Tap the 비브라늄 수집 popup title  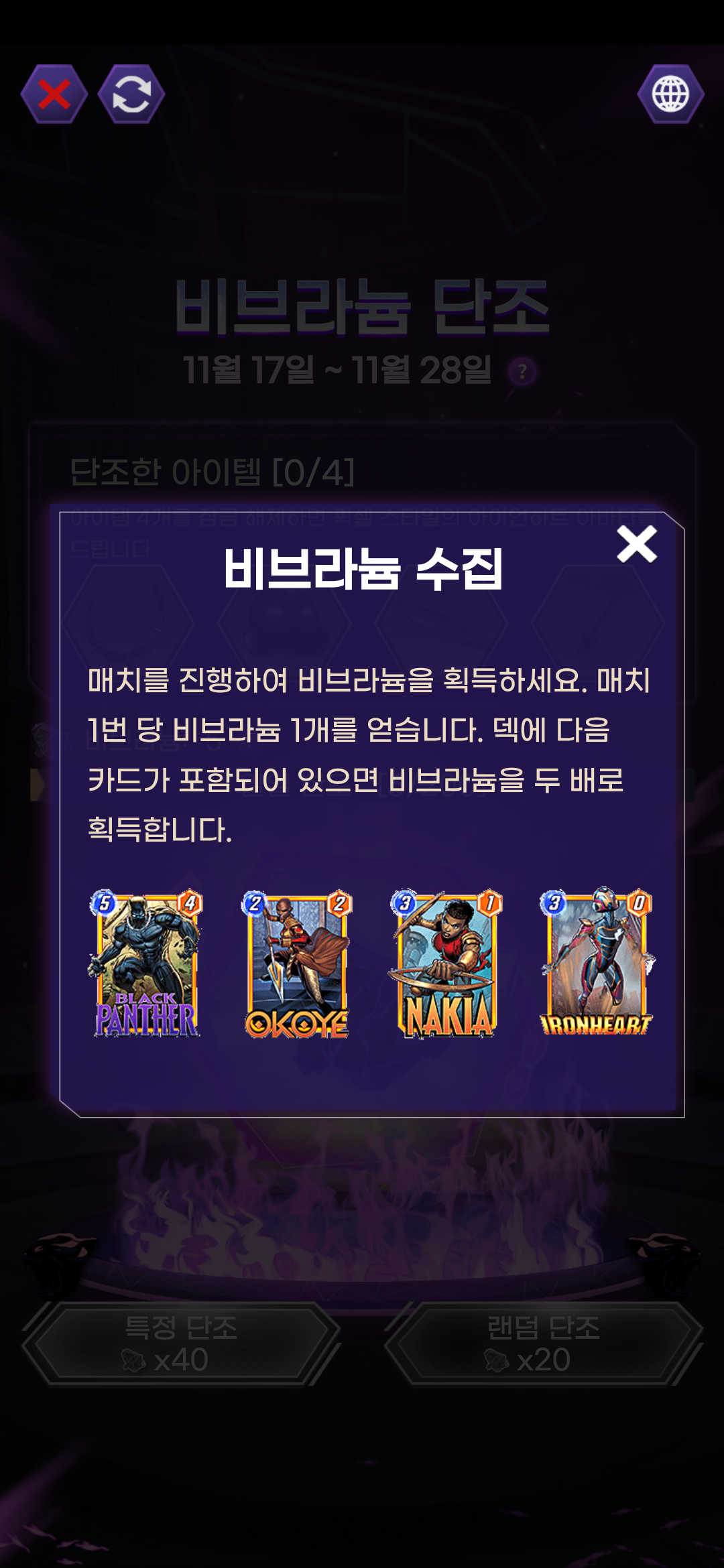tap(363, 569)
